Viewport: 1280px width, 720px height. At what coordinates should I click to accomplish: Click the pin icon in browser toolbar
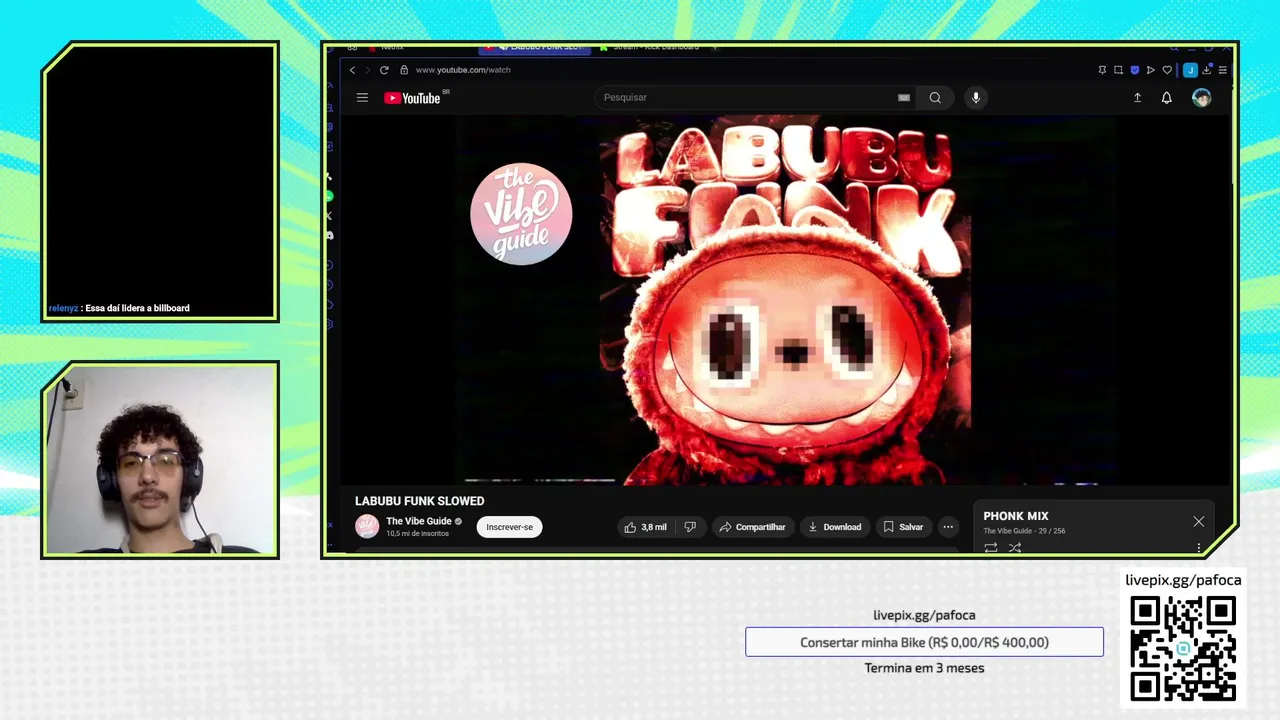pos(1102,70)
